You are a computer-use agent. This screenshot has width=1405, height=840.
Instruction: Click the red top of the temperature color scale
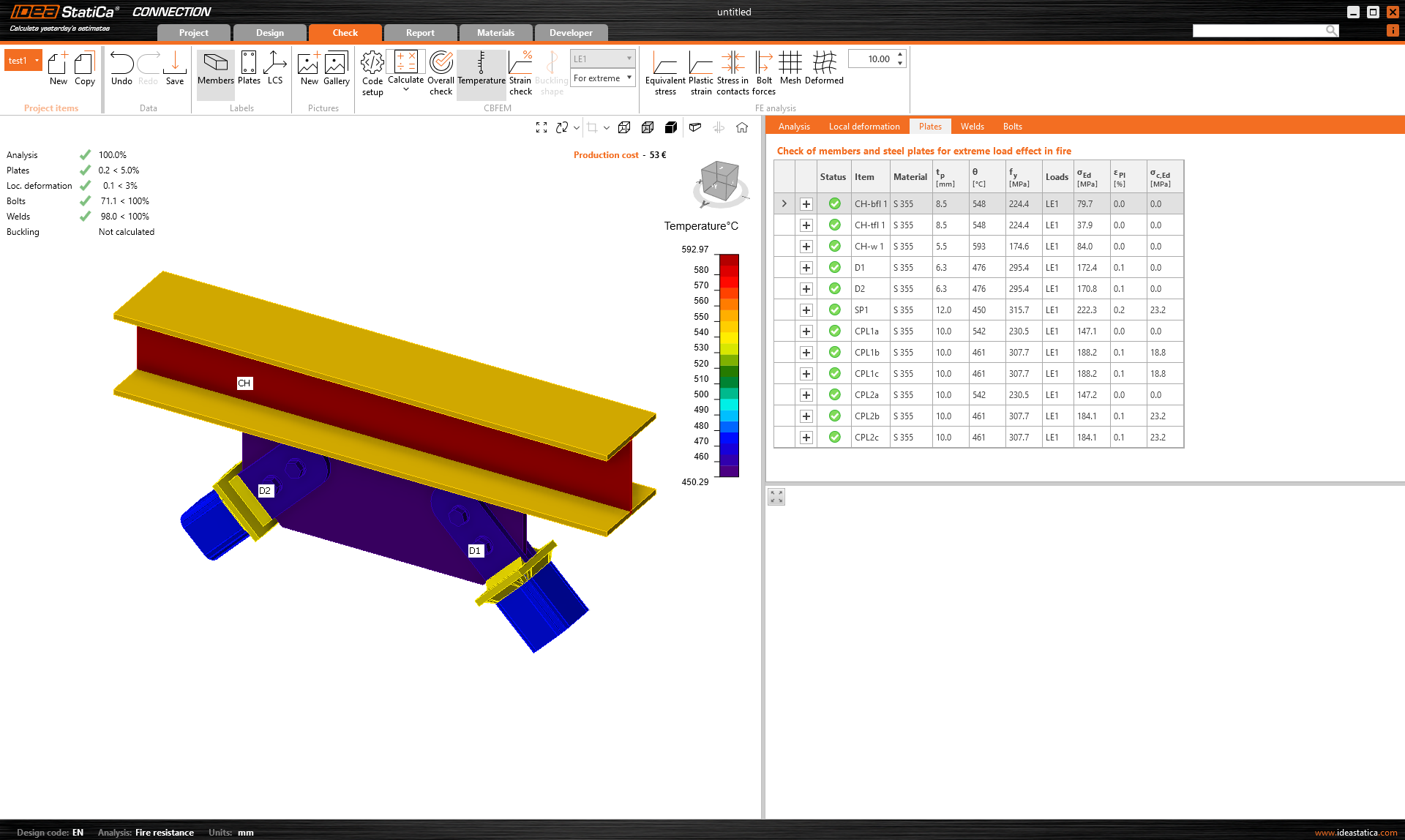coord(728,261)
